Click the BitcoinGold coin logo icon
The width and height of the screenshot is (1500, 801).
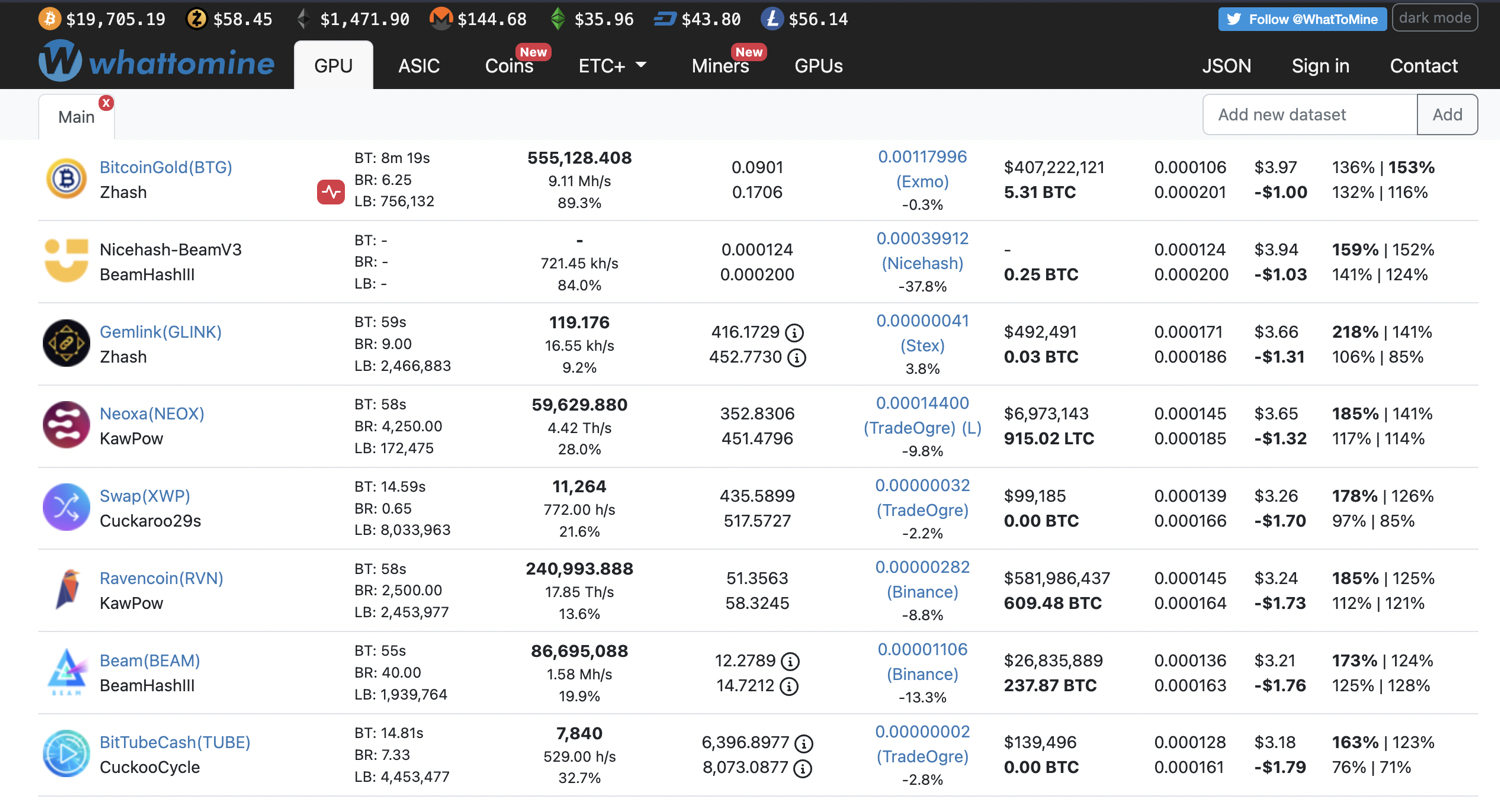[67, 180]
